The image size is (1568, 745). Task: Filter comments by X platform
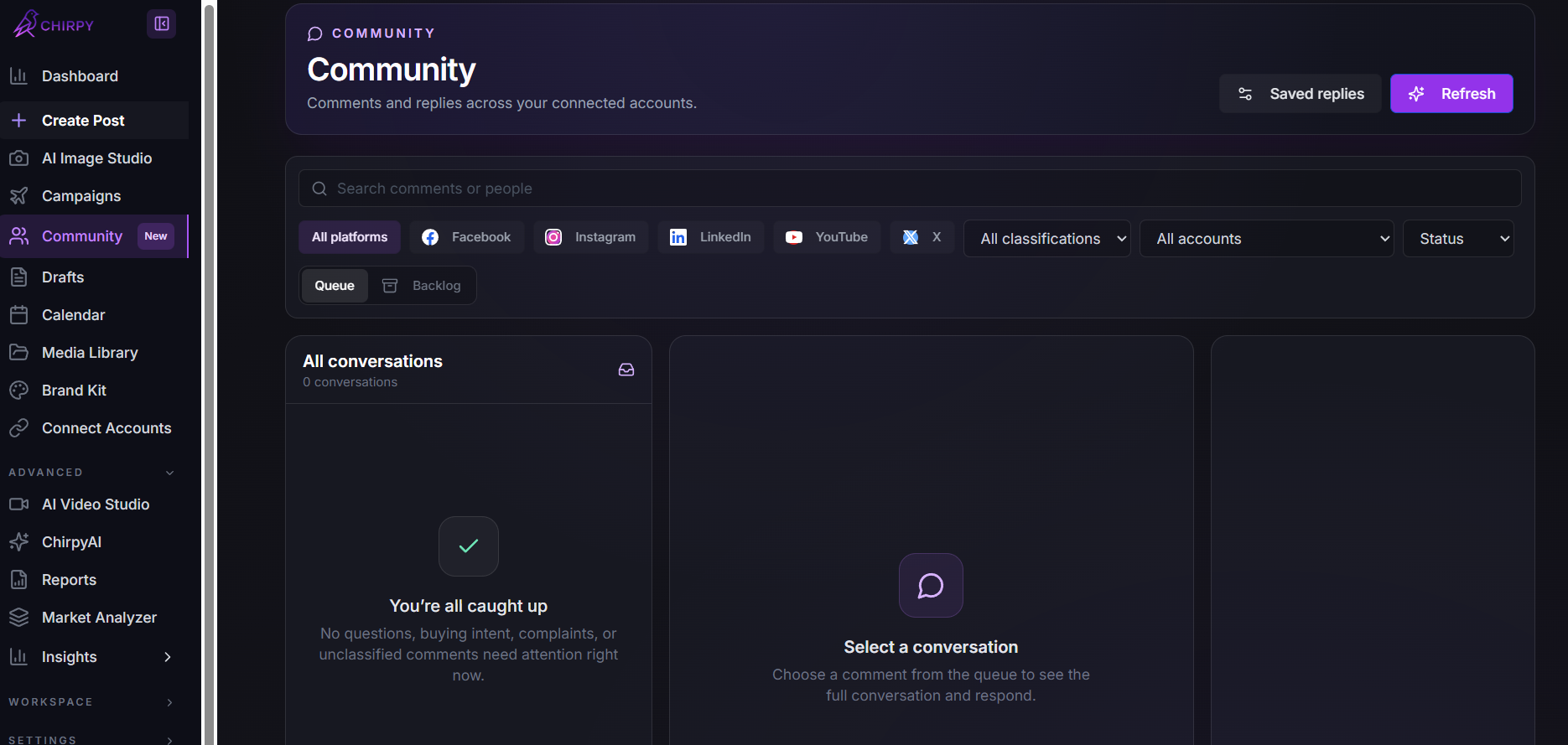point(922,237)
